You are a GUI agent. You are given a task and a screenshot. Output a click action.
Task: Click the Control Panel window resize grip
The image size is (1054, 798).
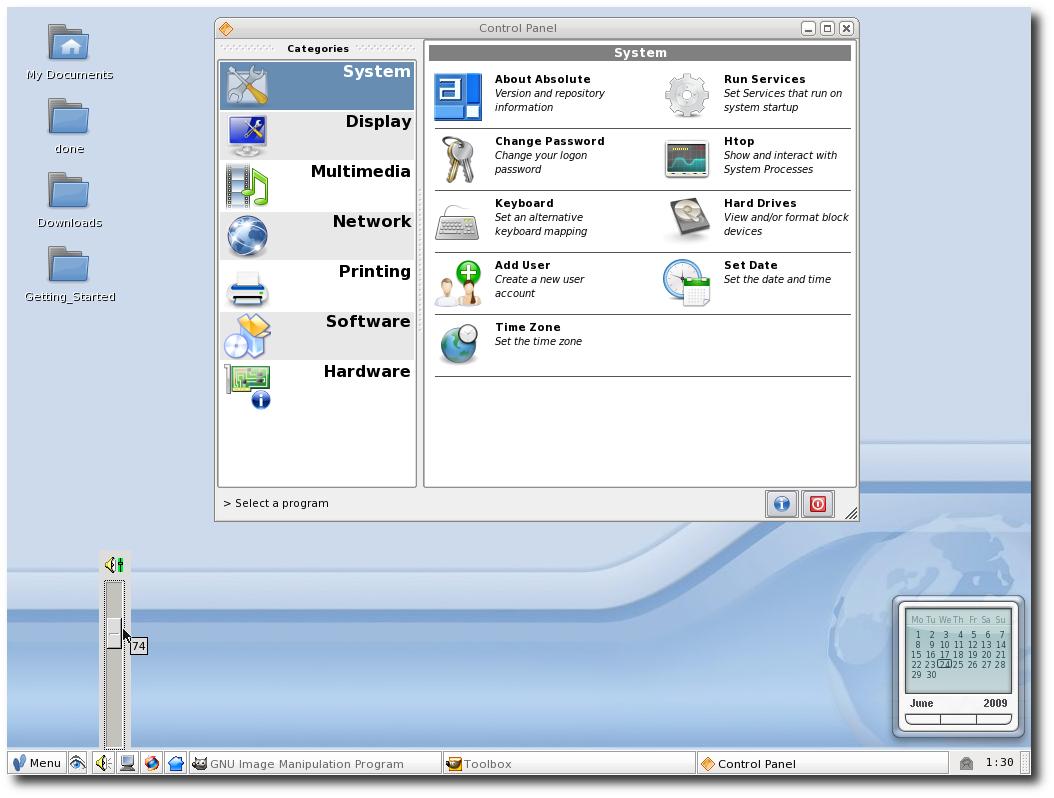pos(851,514)
